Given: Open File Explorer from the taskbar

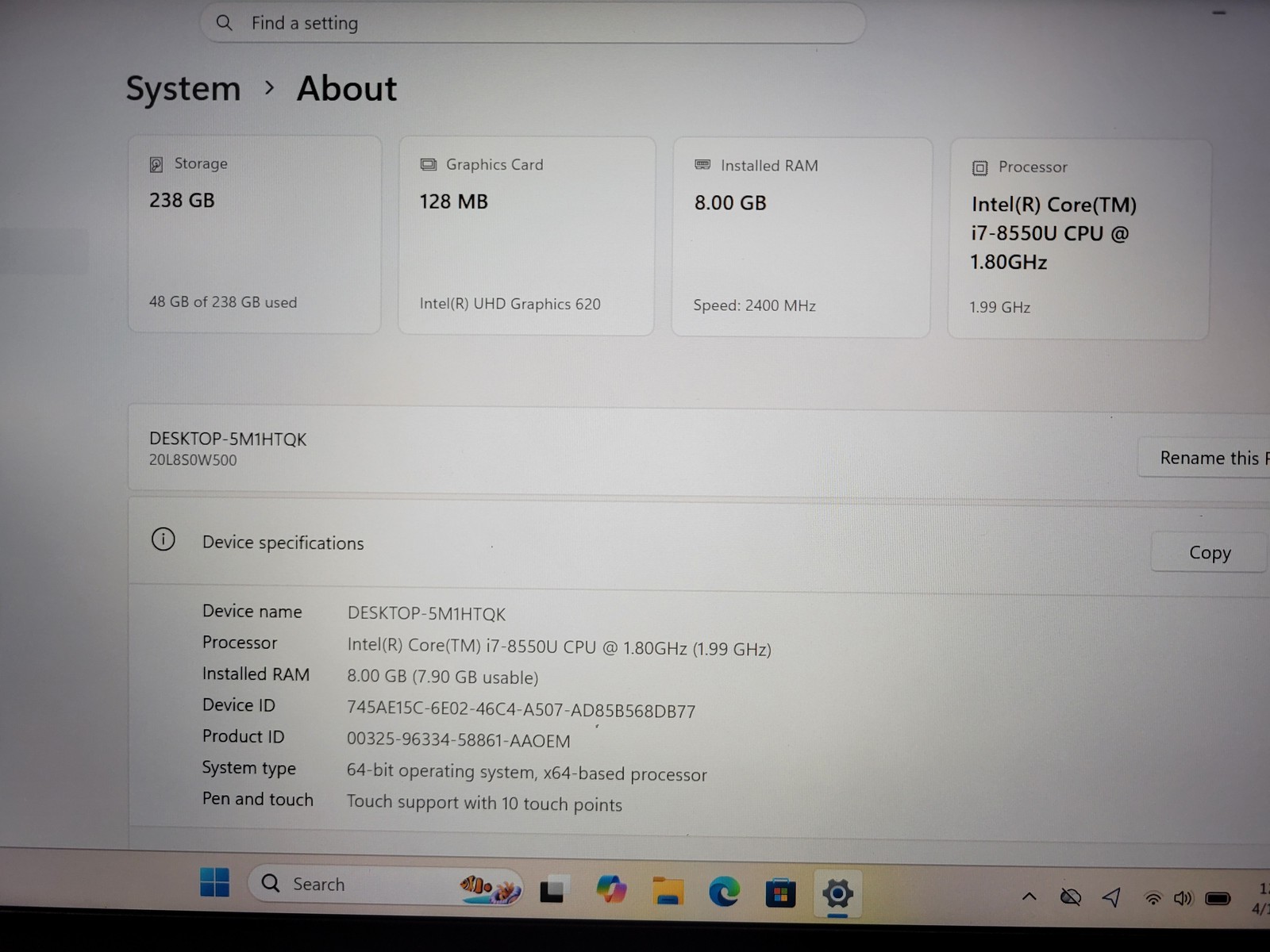Looking at the screenshot, I should point(668,892).
